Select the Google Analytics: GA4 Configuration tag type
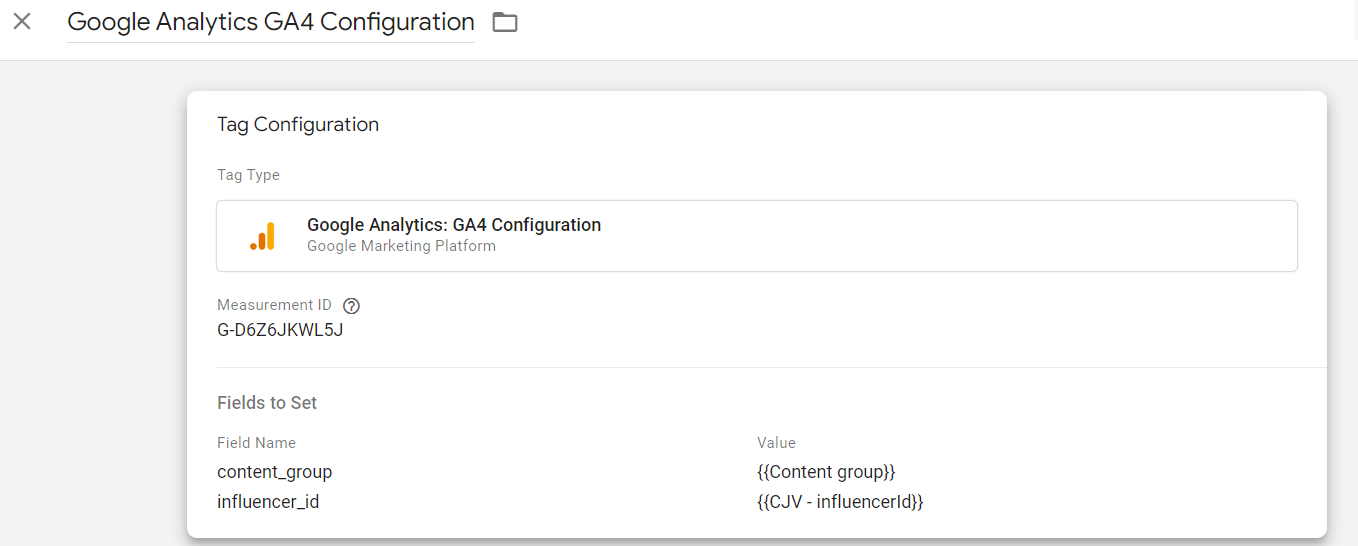 click(454, 225)
